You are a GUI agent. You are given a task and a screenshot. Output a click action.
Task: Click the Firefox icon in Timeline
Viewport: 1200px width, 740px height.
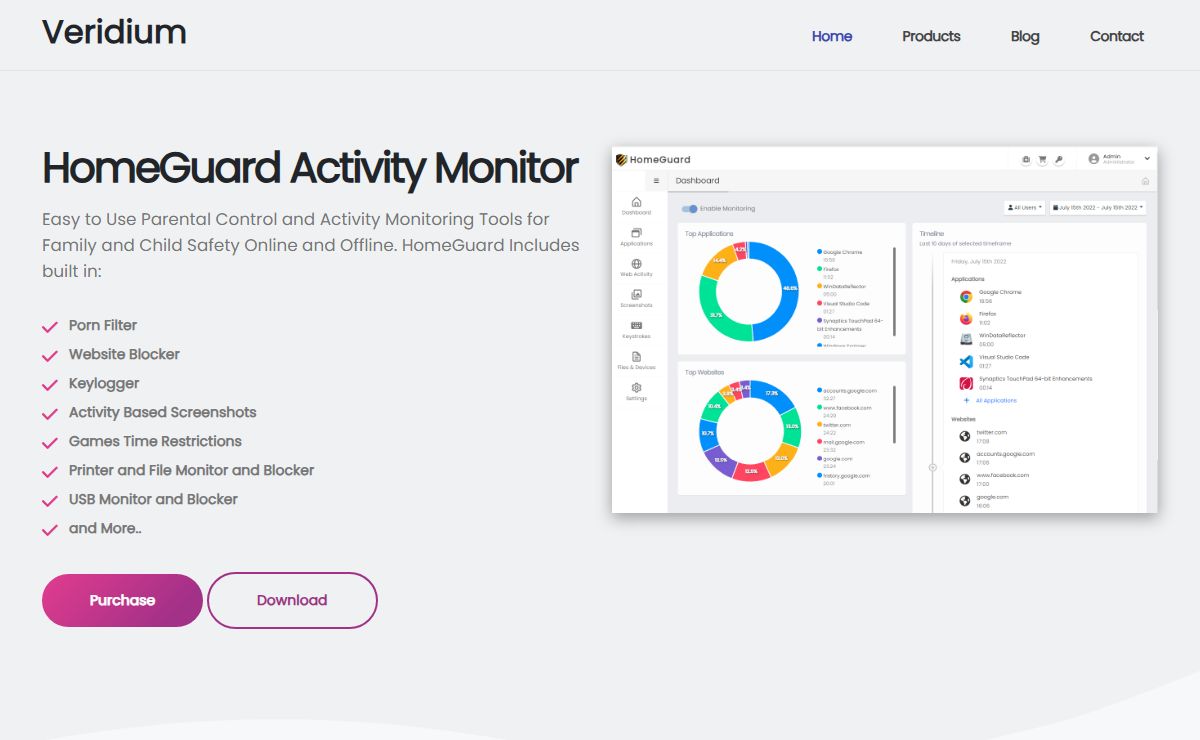[x=966, y=318]
